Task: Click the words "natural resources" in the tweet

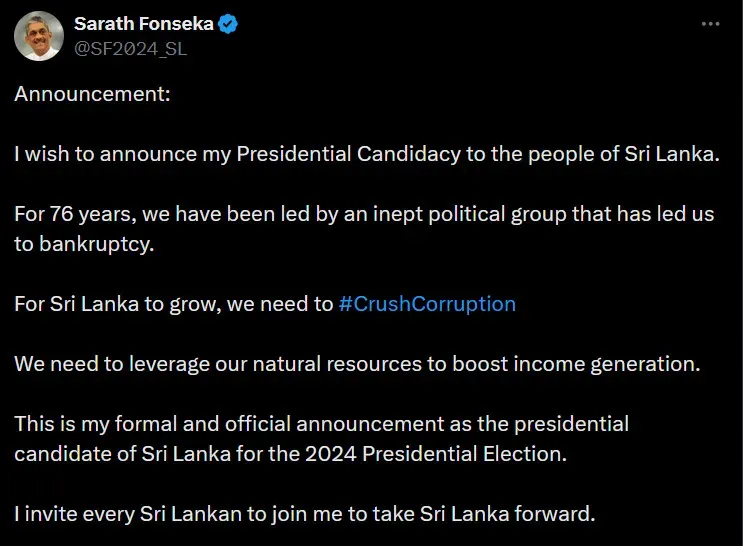Action: [337, 364]
